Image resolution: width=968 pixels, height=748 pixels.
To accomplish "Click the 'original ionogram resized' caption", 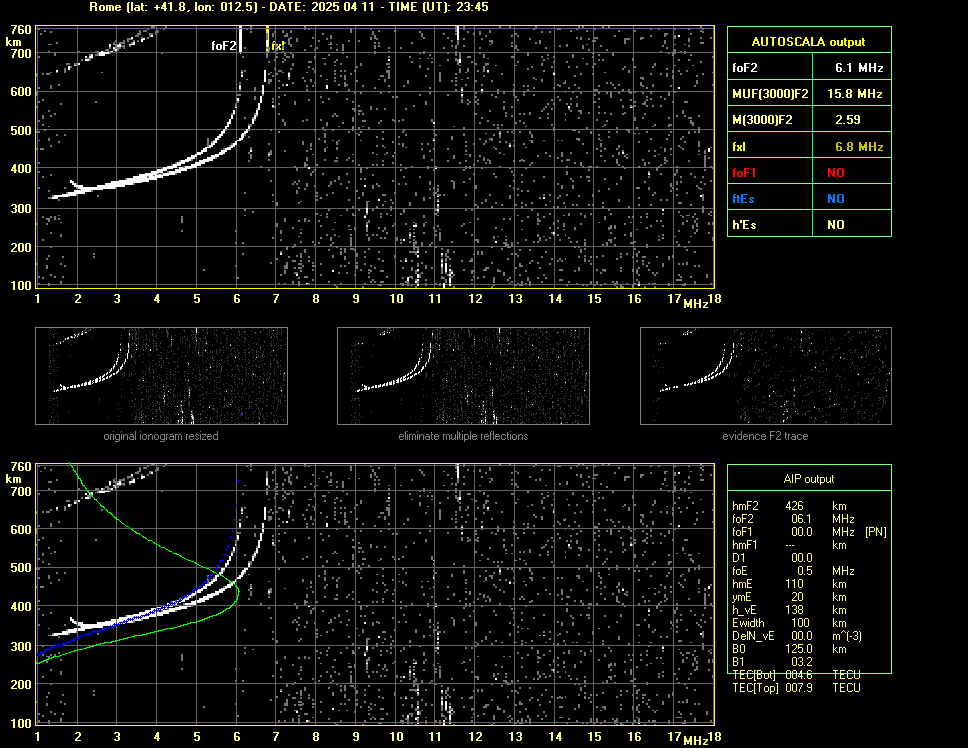I will click(161, 436).
